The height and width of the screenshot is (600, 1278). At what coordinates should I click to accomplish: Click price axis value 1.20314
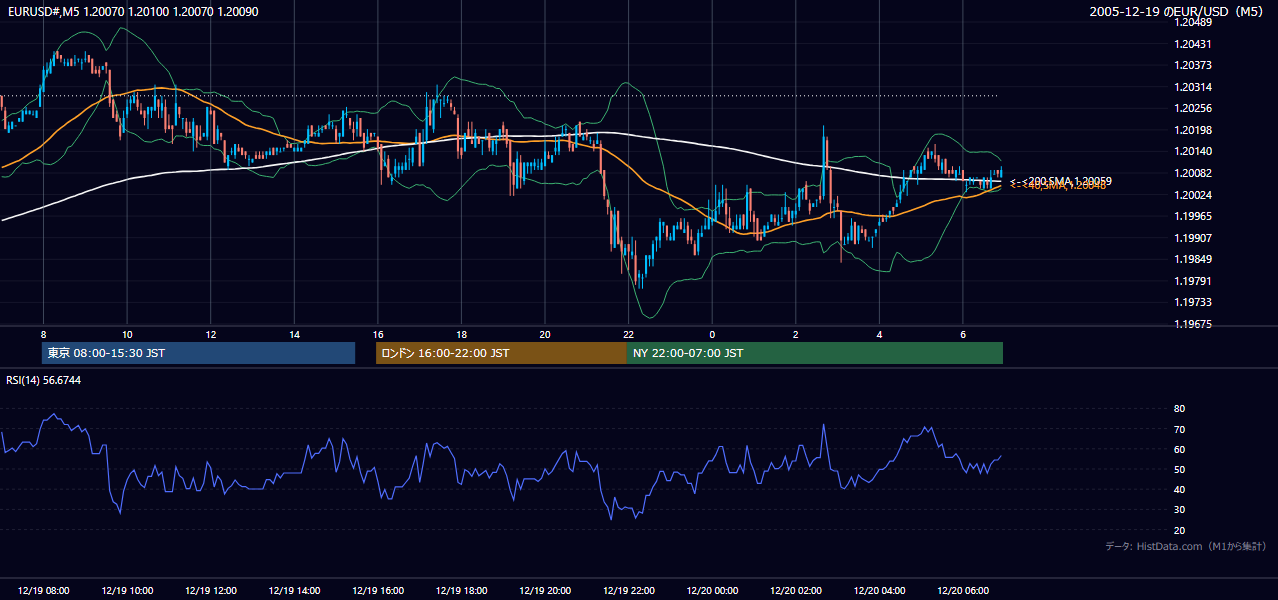(1192, 87)
